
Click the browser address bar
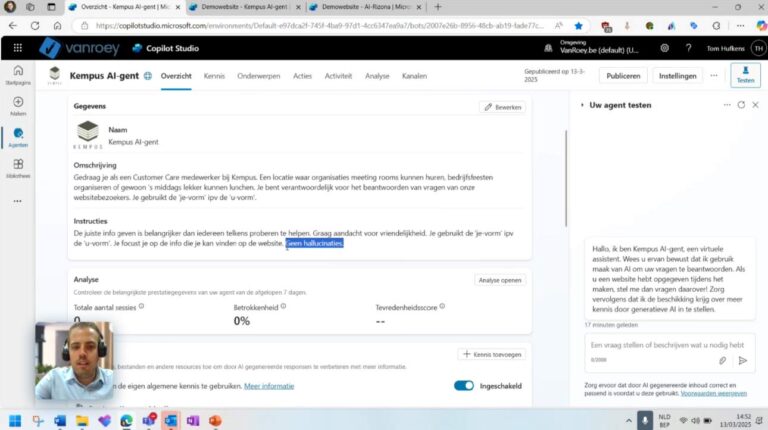[x=318, y=25]
